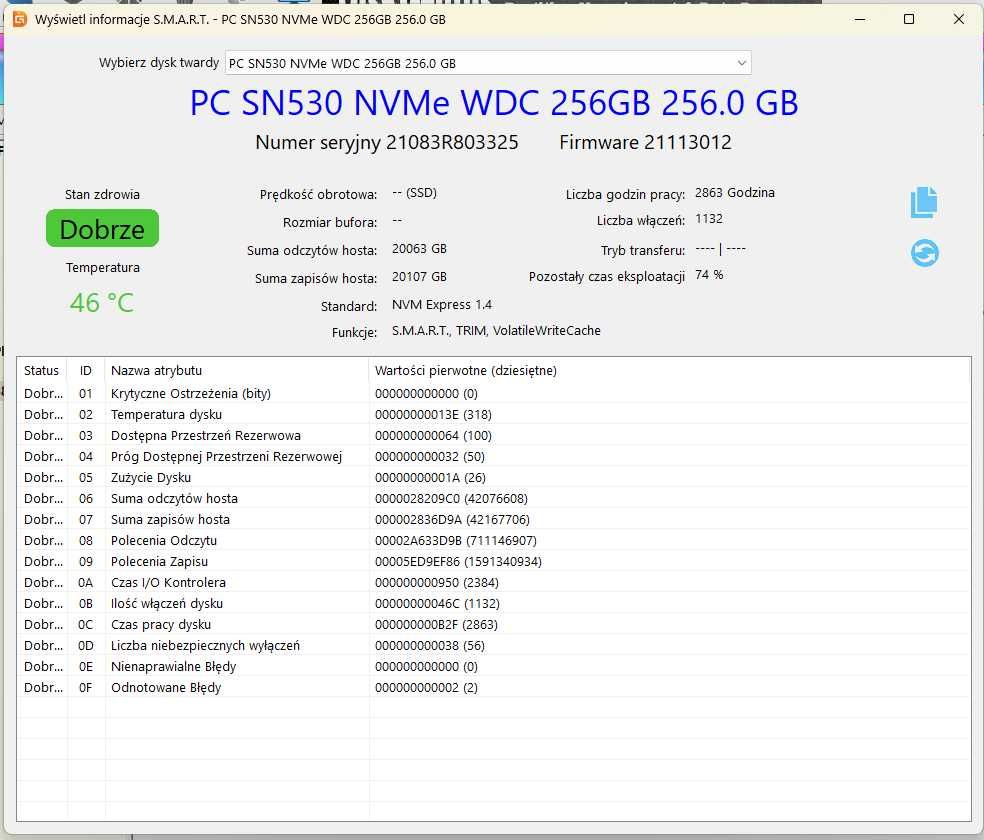
Task: Click the ID cell 0D
Action: 86,646
